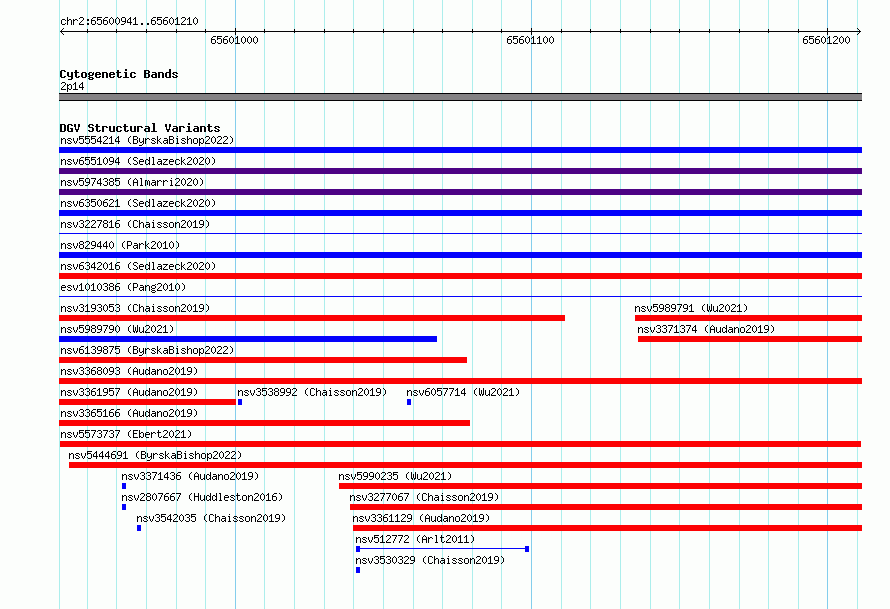Screen dimensions: 890x609
Task: Open nsv2807667 (Huddleston2016) variant label
Action: pos(202,497)
